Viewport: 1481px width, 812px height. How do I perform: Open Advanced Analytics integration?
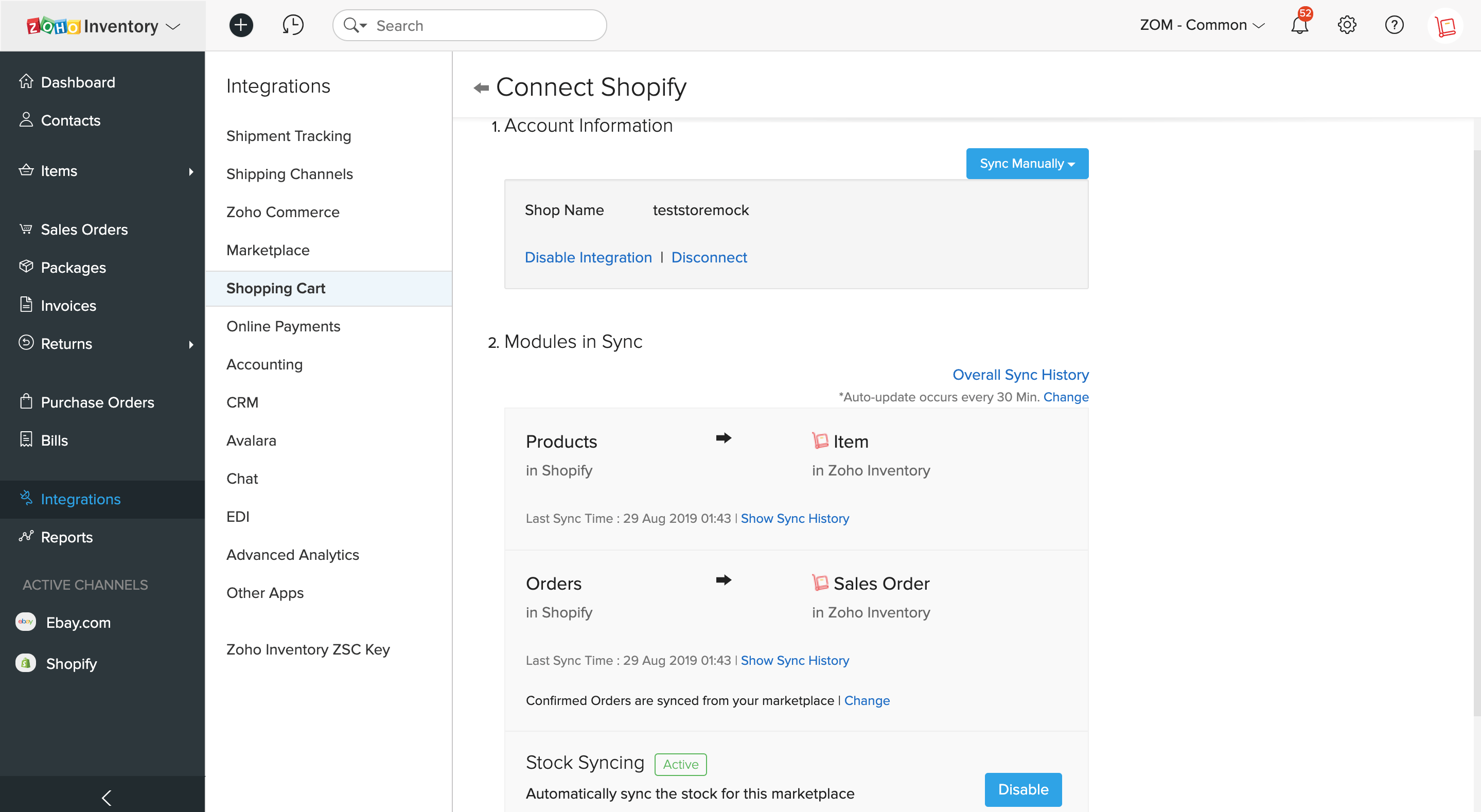[x=293, y=554]
